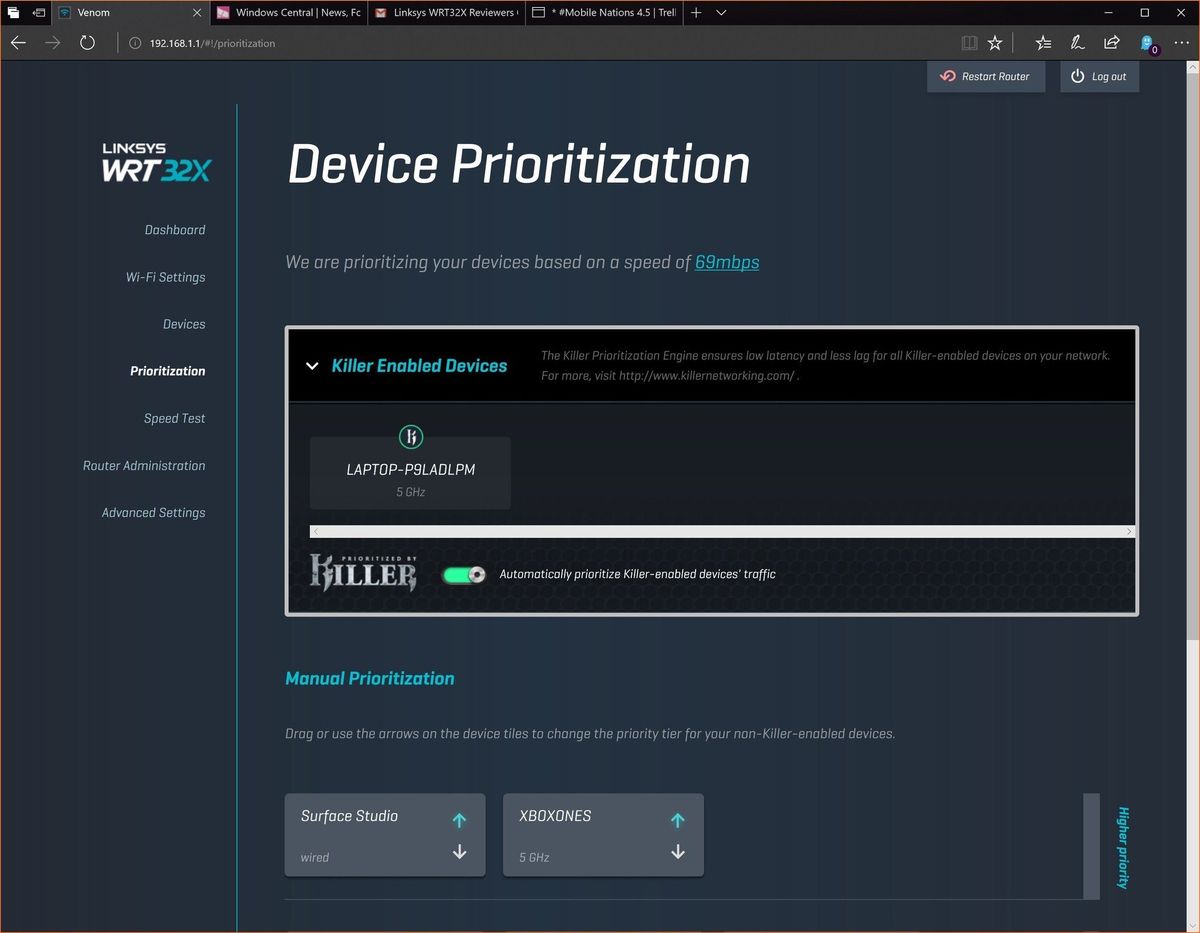The image size is (1200, 933).
Task: Click the web notes pen icon
Action: click(1077, 43)
